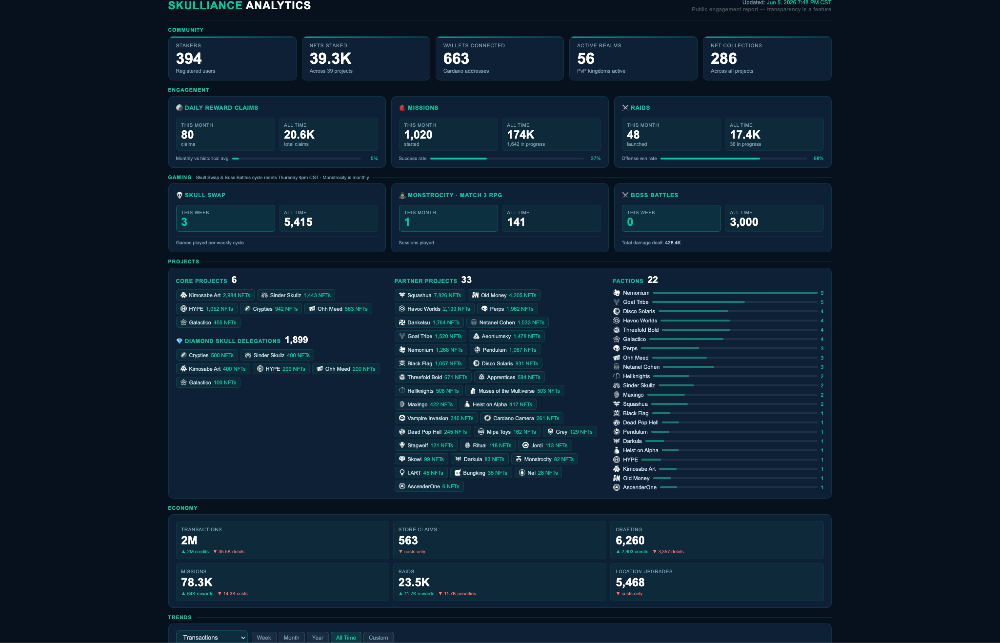Click the Muses of the Multiverse icon

pyautogui.click(x=473, y=391)
